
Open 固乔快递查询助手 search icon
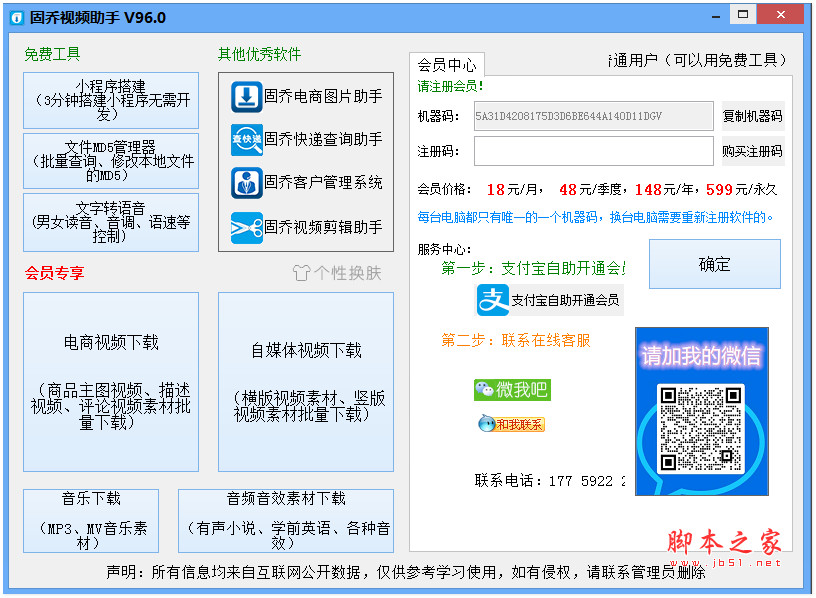[x=247, y=140]
